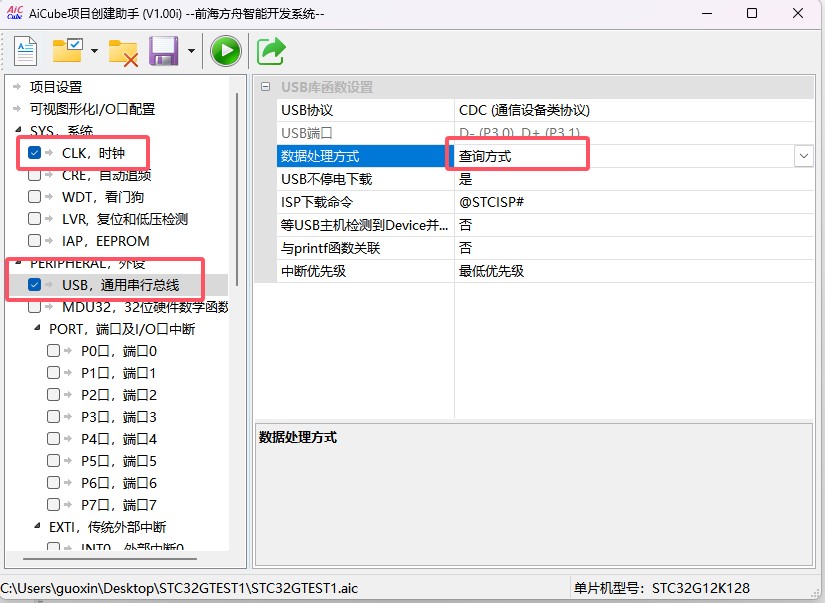
Task: Open dropdown arrow beside open-folder icon
Action: [94, 51]
